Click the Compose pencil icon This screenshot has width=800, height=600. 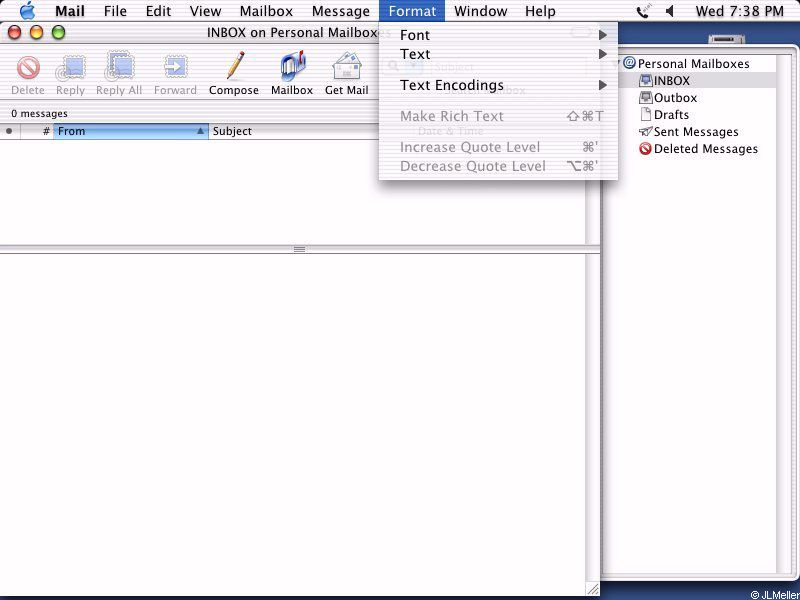tap(234, 66)
